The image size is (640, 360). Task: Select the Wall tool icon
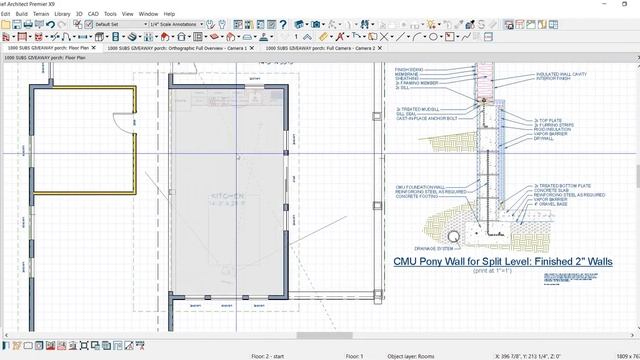6,37
